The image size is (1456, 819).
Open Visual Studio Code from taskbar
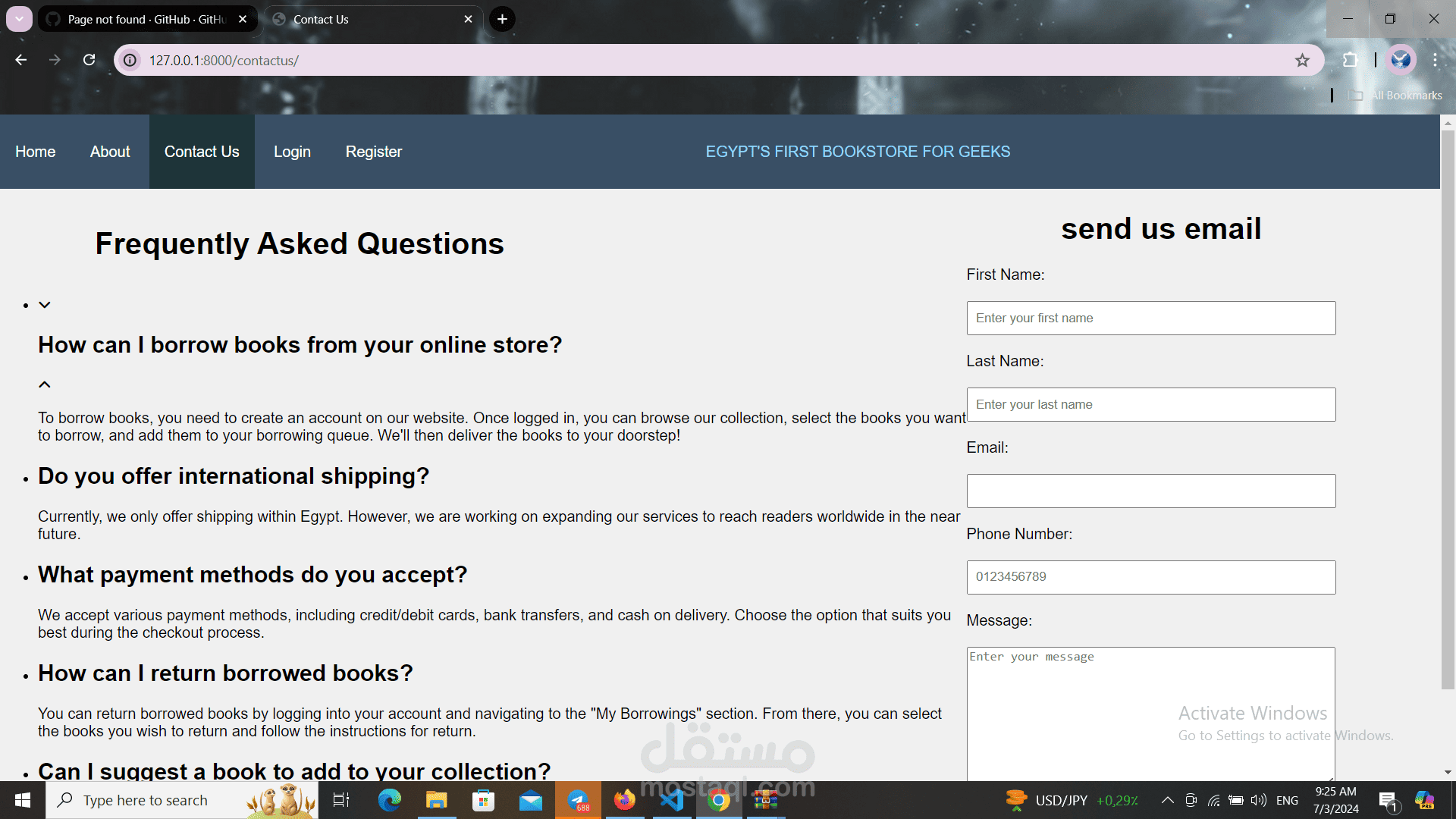click(x=671, y=800)
